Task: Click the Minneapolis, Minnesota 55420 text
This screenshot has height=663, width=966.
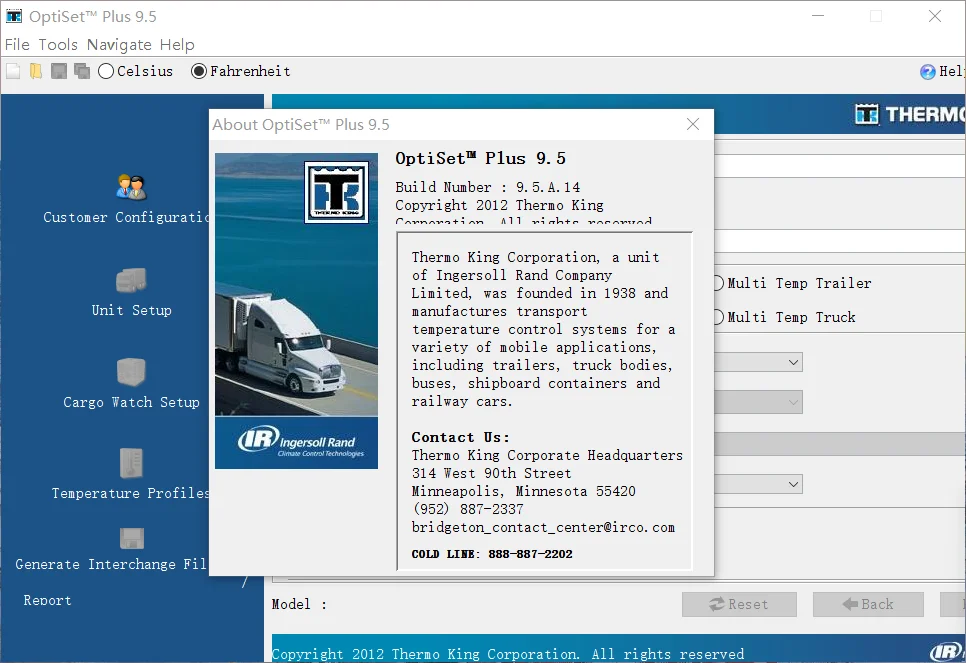Action: (x=524, y=491)
